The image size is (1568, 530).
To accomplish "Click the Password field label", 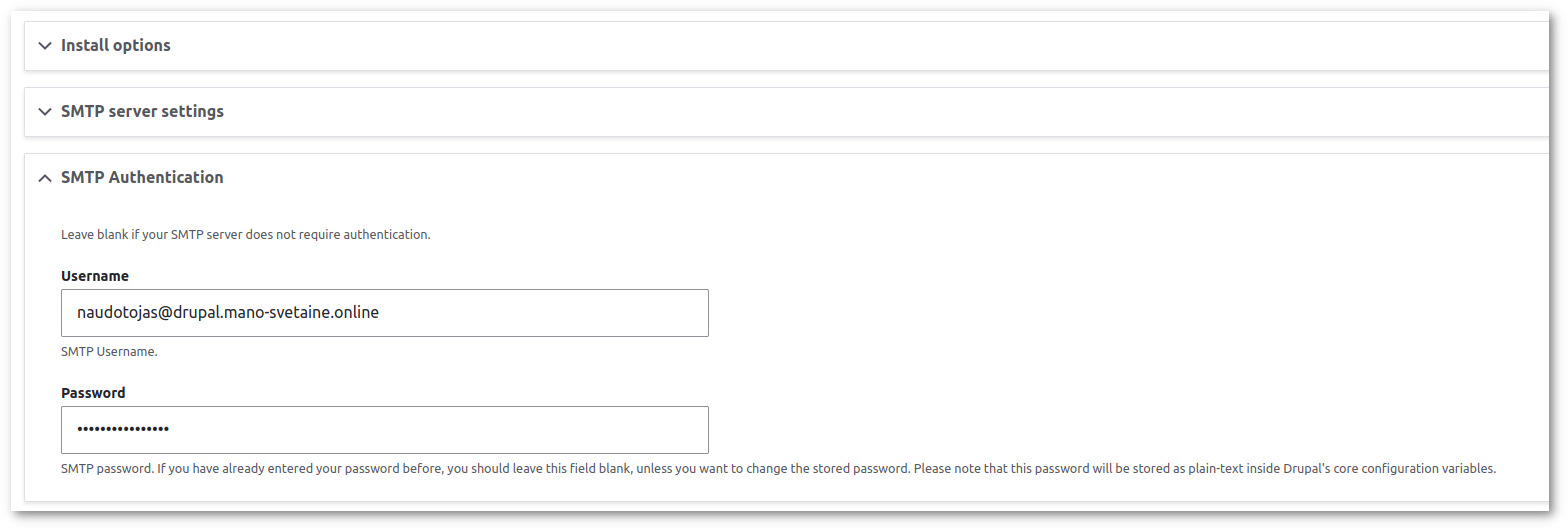I will (93, 393).
